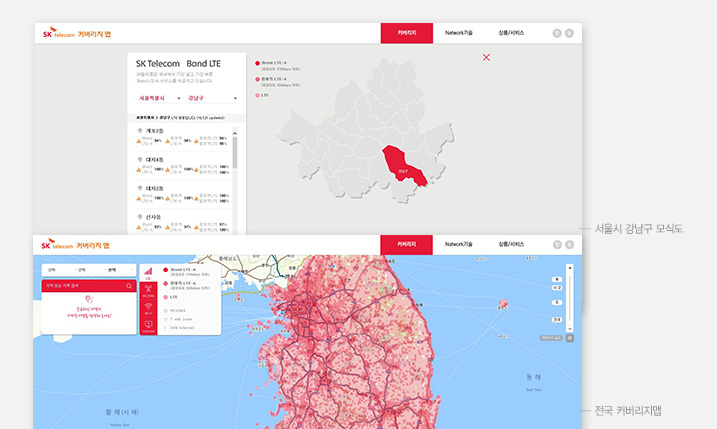Select the 개포2동 row location pin
Screen dimensions: 717x429
tap(140, 131)
